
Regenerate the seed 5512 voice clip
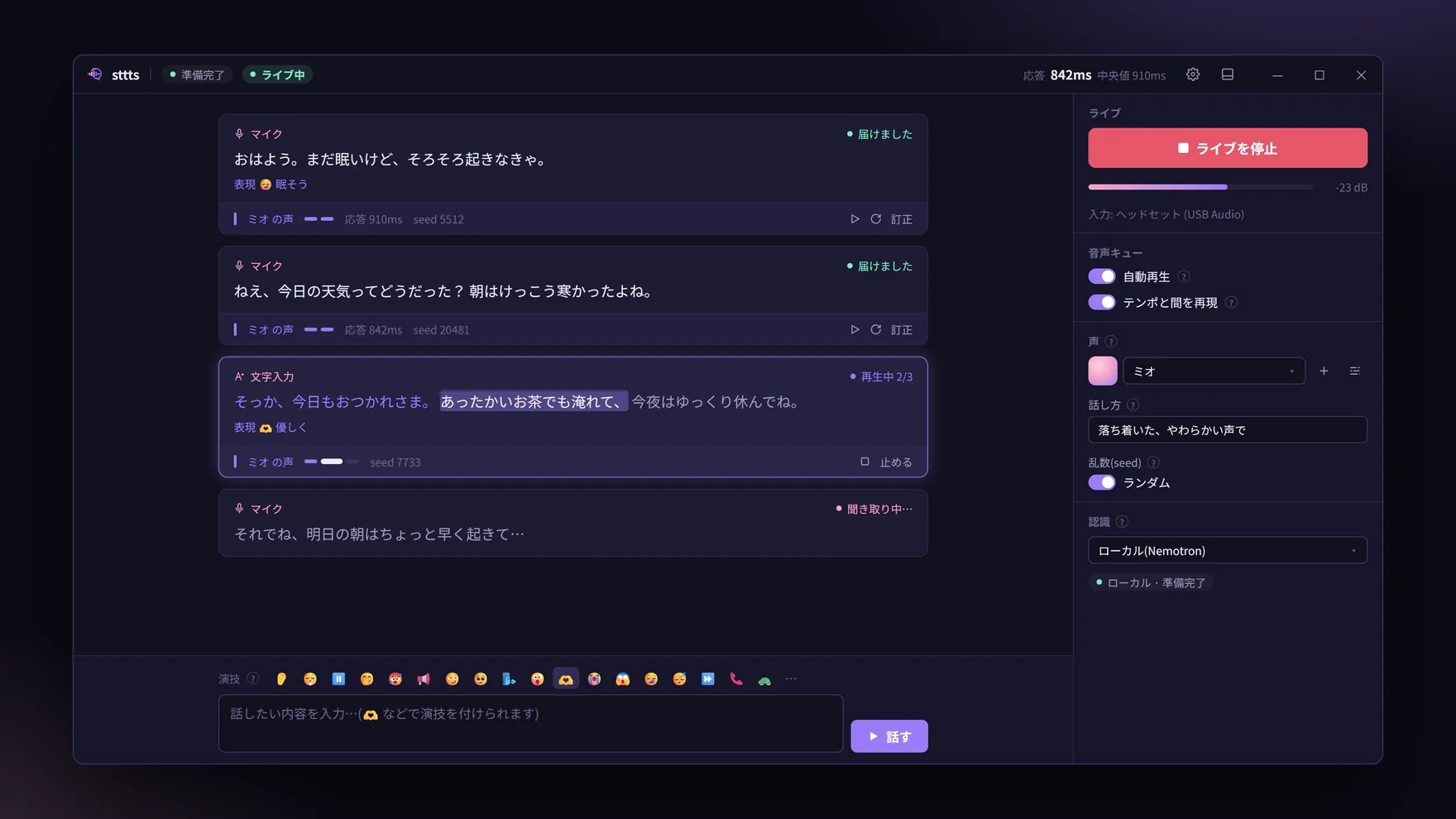(876, 219)
